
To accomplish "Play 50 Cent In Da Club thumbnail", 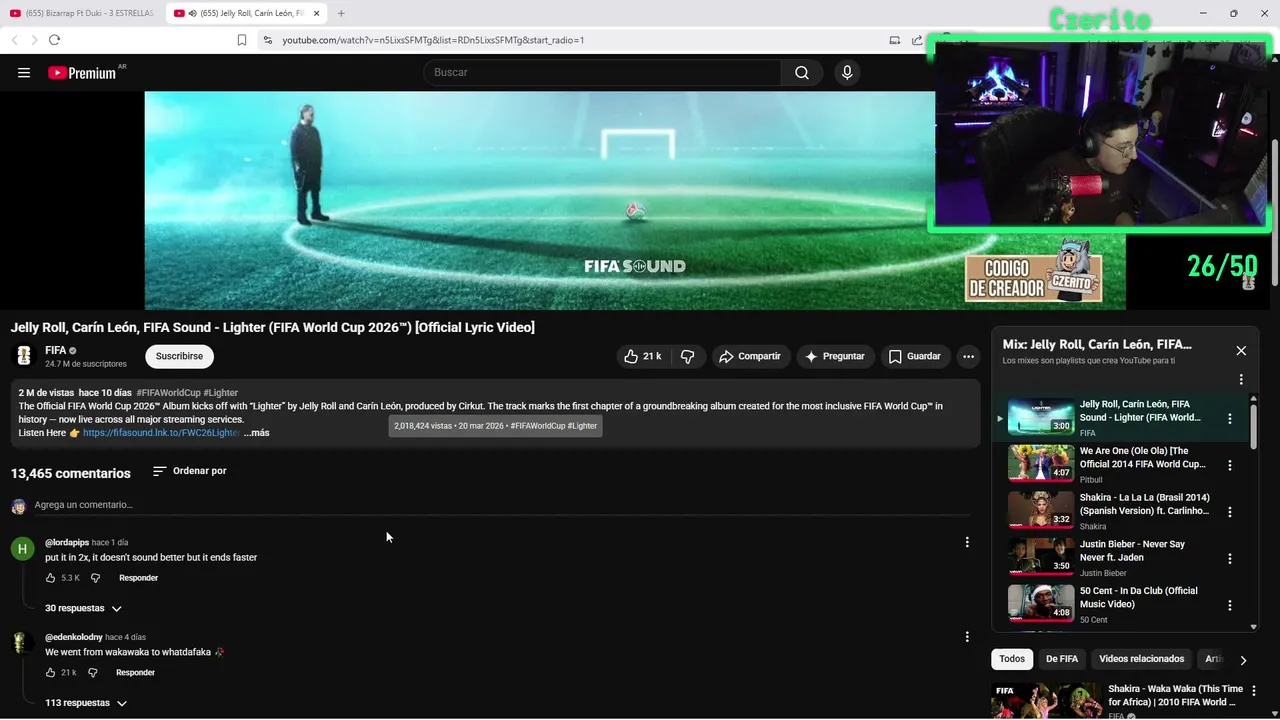I will [1041, 603].
